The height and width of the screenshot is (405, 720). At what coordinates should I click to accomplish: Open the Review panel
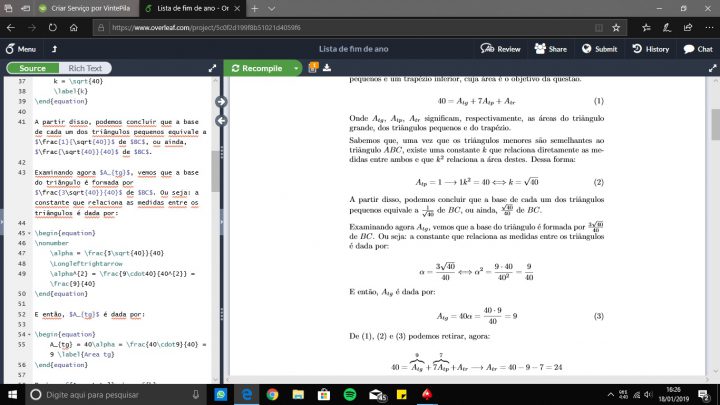click(x=501, y=49)
